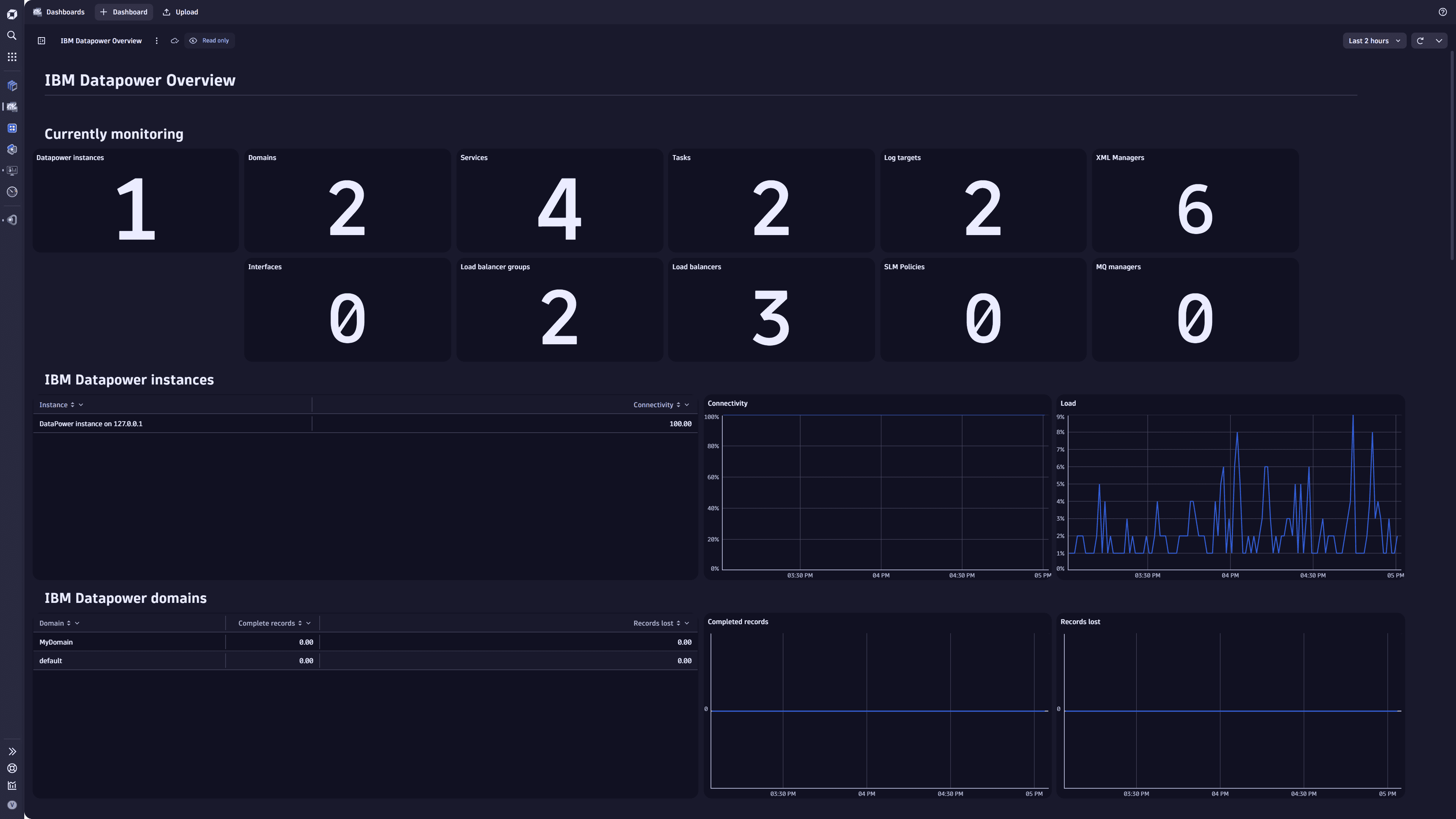This screenshot has height=819, width=1456.
Task: Open the Services count tile
Action: click(x=560, y=201)
